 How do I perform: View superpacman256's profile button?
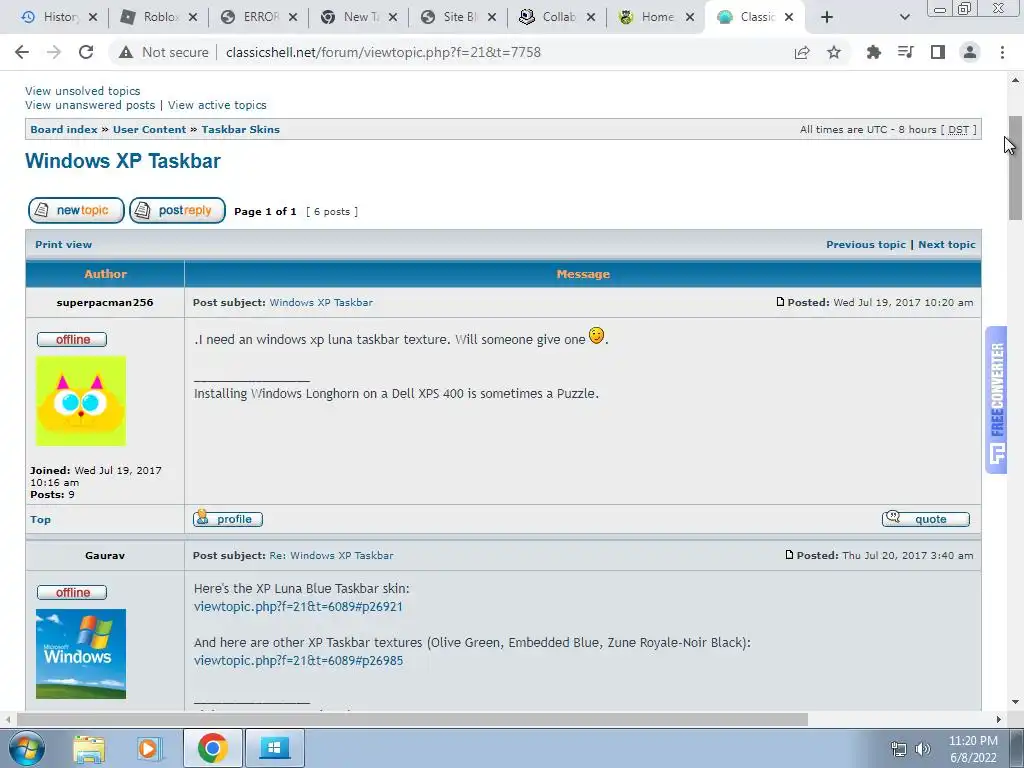[228, 519]
